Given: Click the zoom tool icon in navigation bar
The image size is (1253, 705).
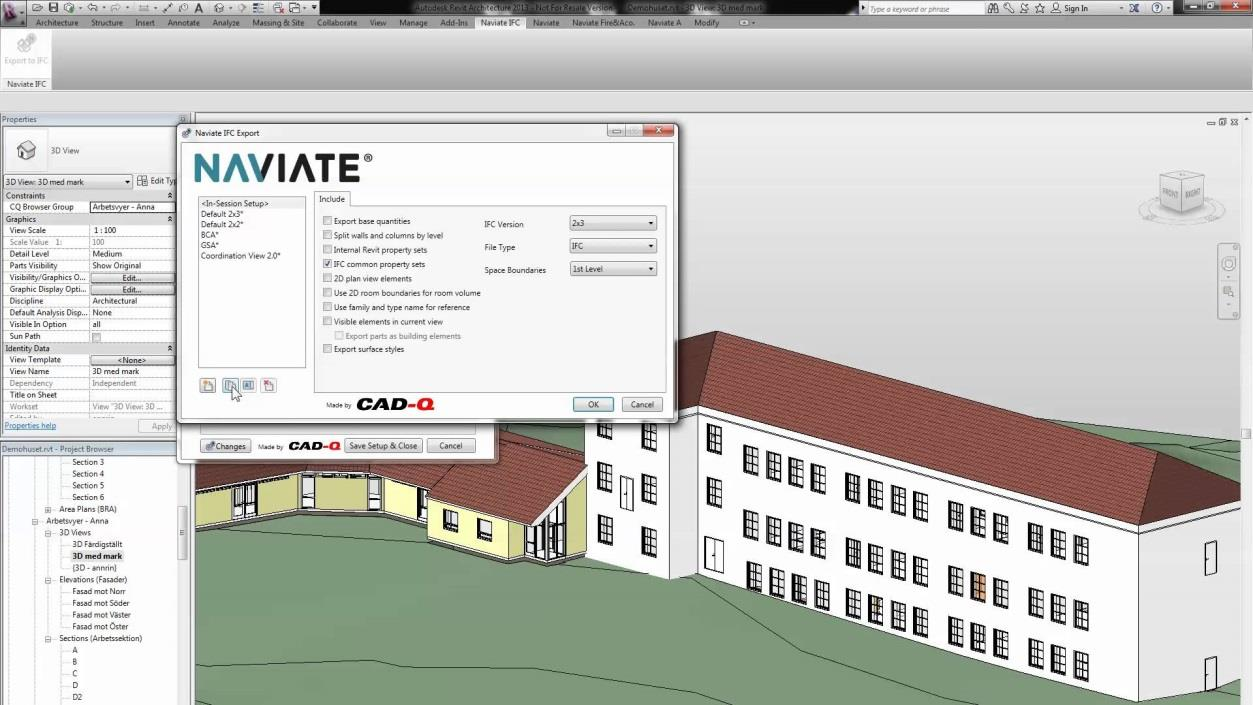Looking at the screenshot, I should point(1229,292).
